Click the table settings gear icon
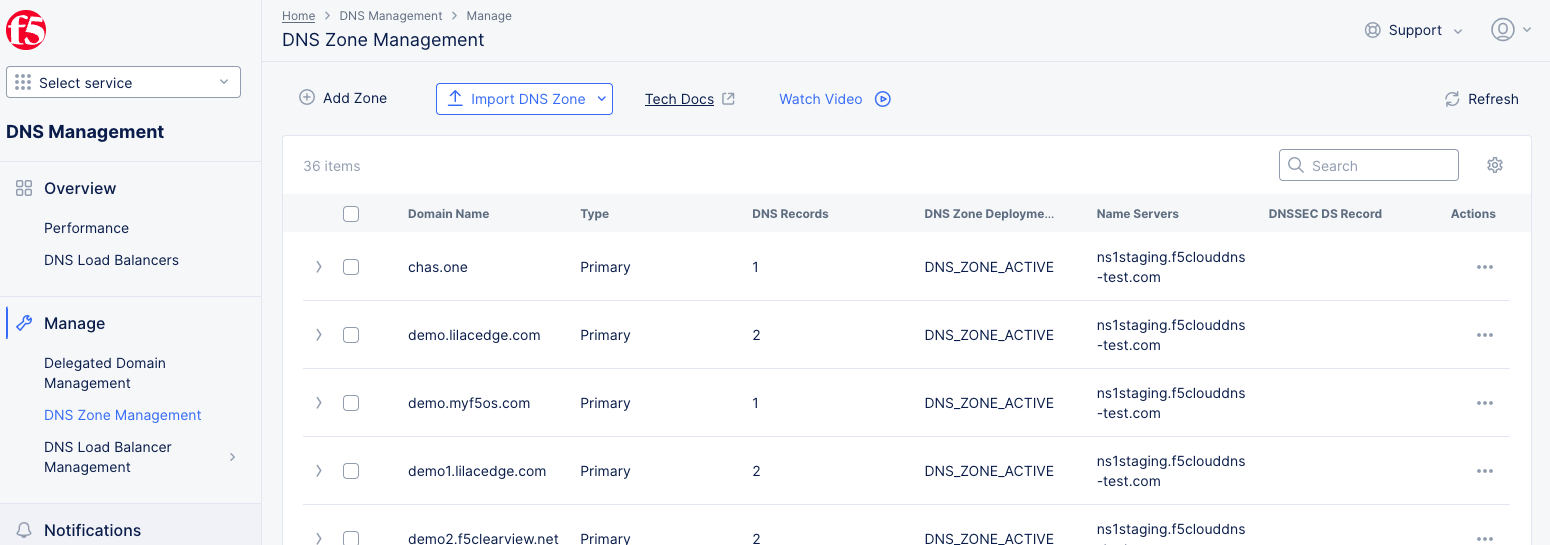Viewport: 1550px width, 545px height. point(1494,165)
